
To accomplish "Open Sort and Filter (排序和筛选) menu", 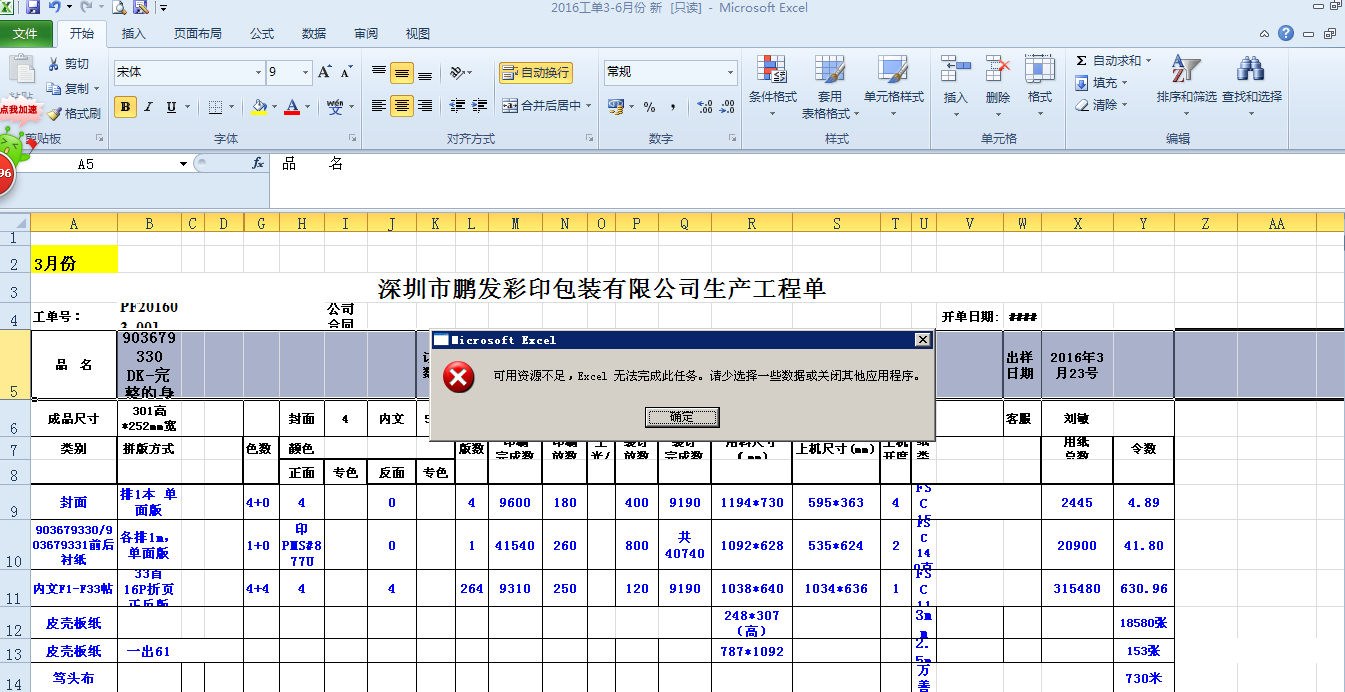I will [x=1186, y=85].
